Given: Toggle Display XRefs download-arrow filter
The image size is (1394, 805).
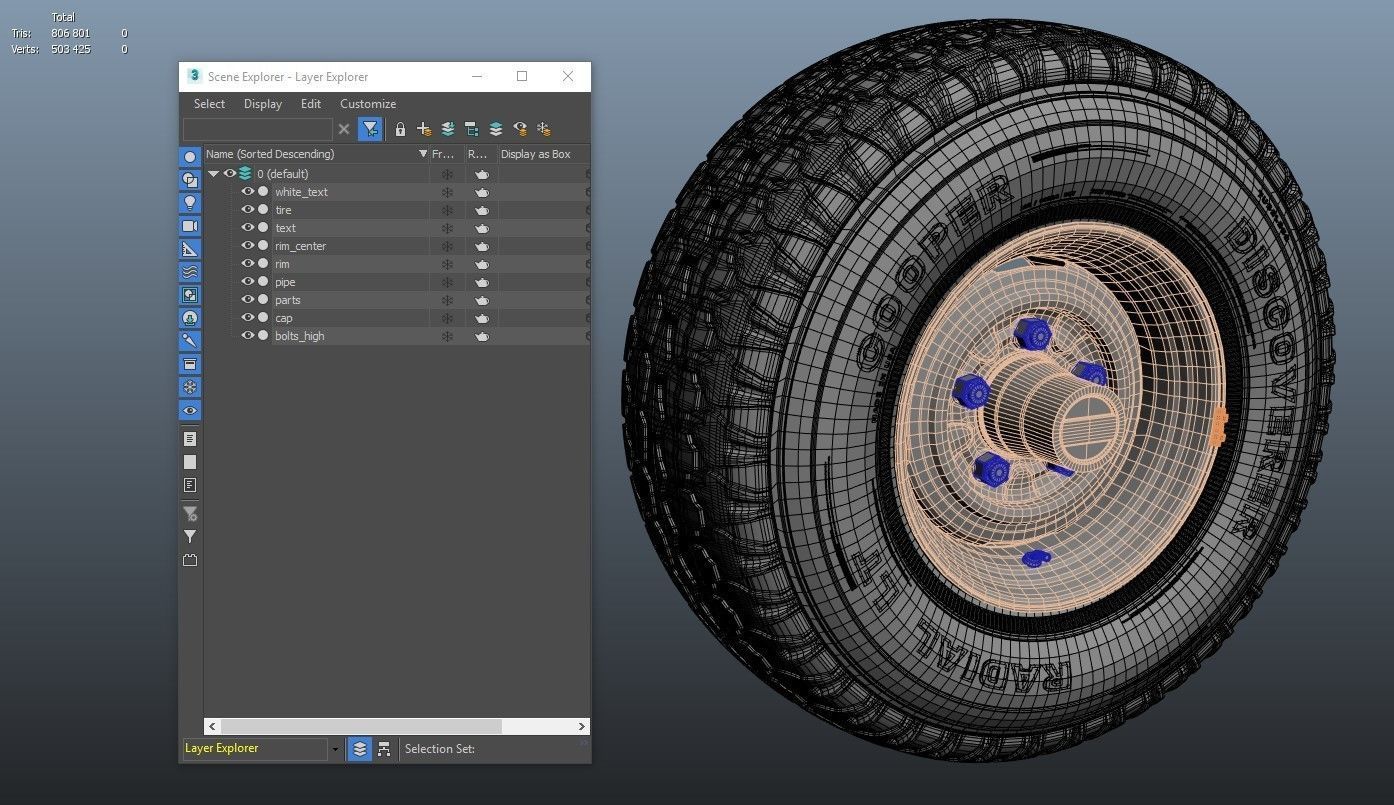Looking at the screenshot, I should pos(190,318).
